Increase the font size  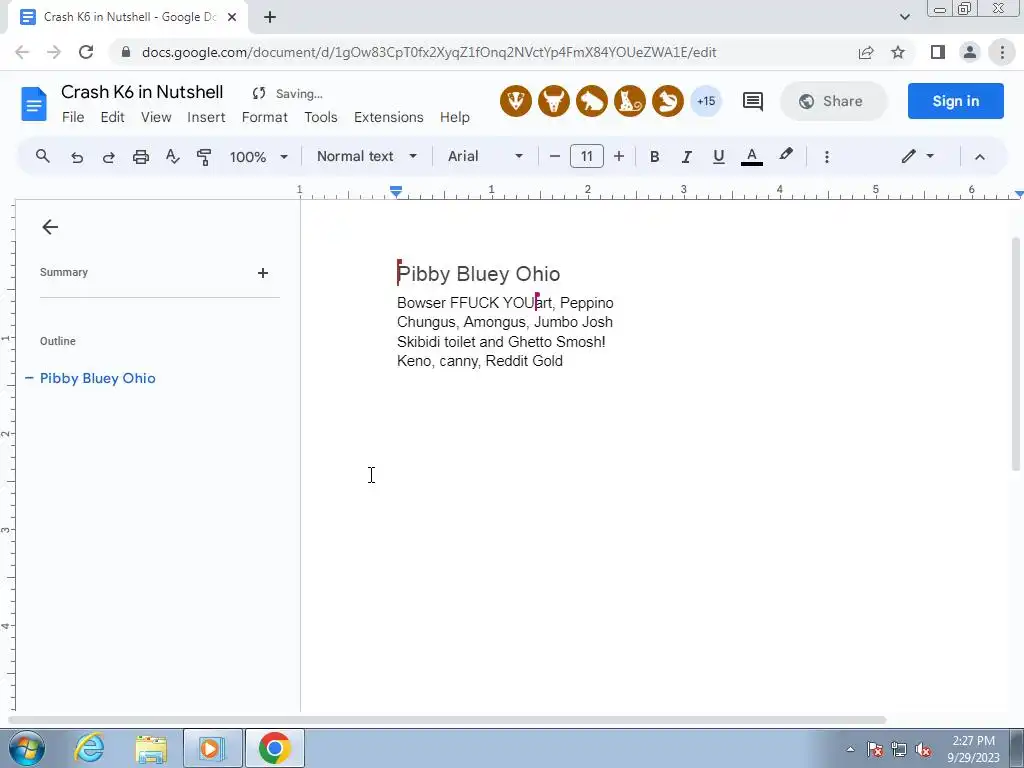coord(618,156)
